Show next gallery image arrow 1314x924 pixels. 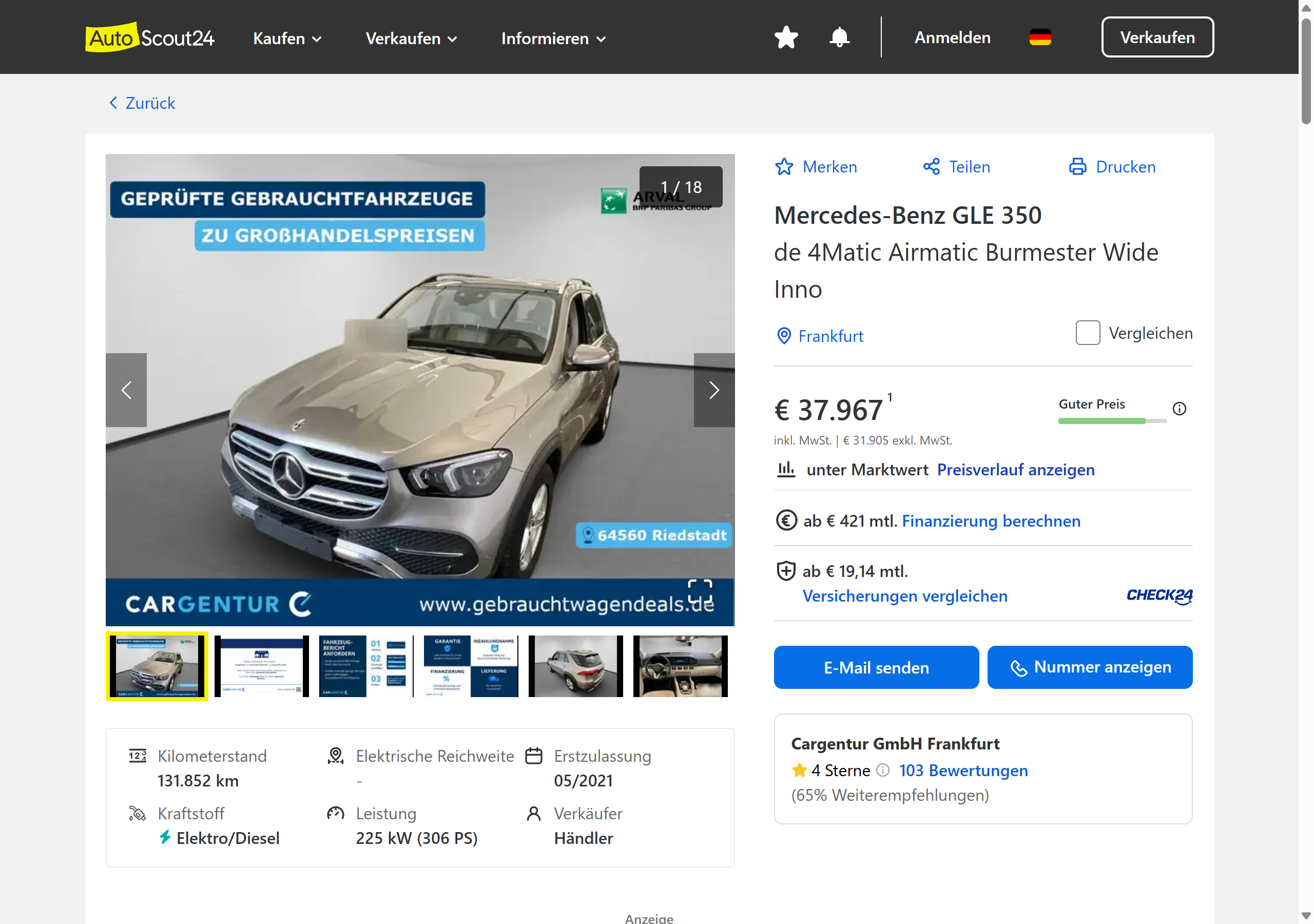click(713, 390)
